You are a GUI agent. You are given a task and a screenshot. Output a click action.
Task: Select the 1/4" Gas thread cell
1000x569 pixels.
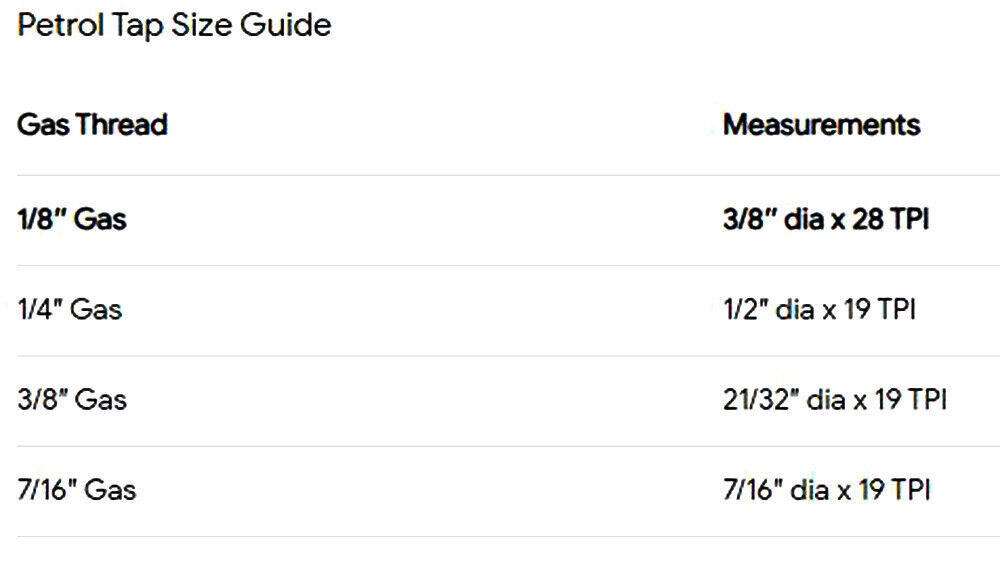coord(70,309)
